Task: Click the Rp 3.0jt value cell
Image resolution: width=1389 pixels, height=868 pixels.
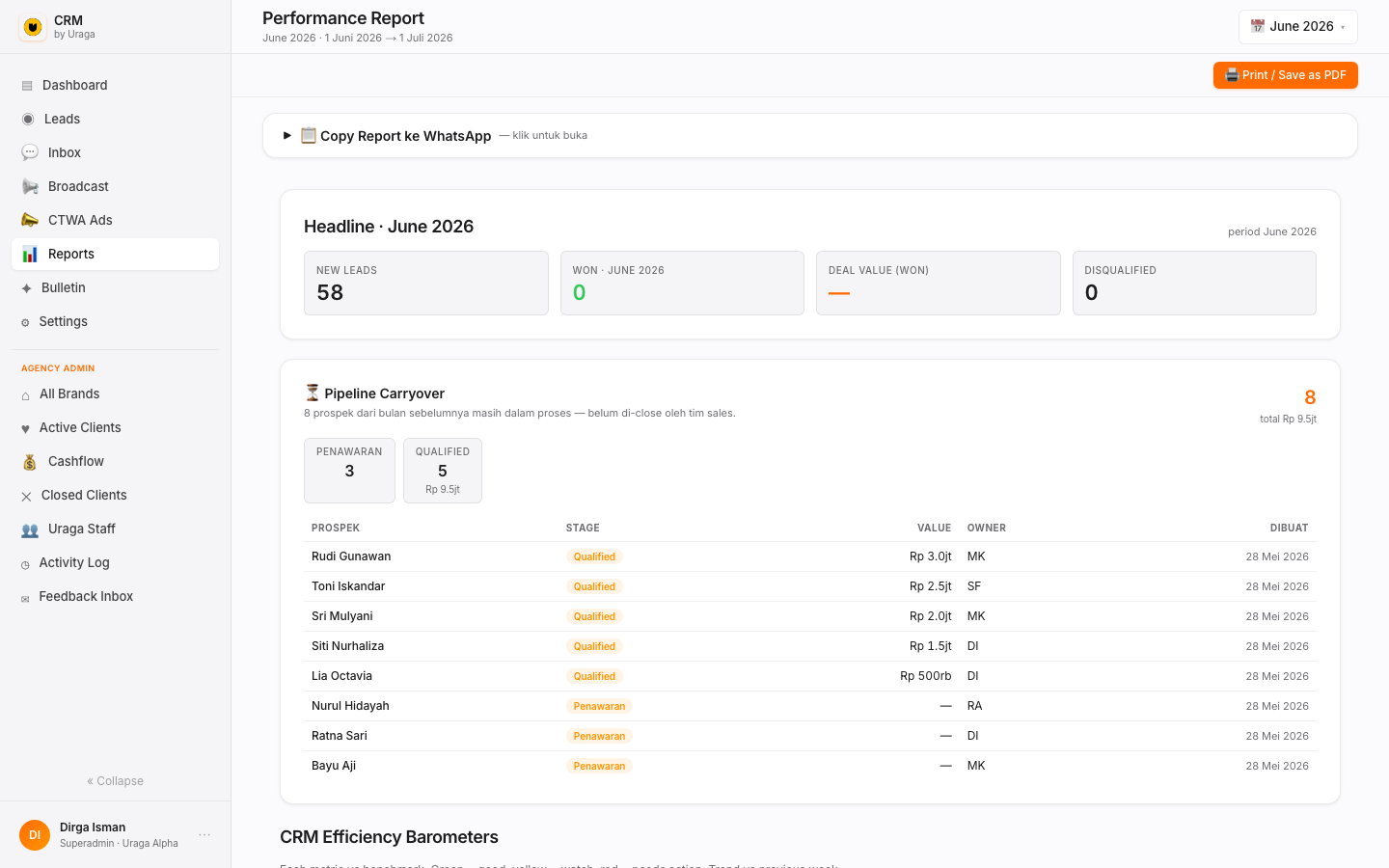Action: coord(930,556)
